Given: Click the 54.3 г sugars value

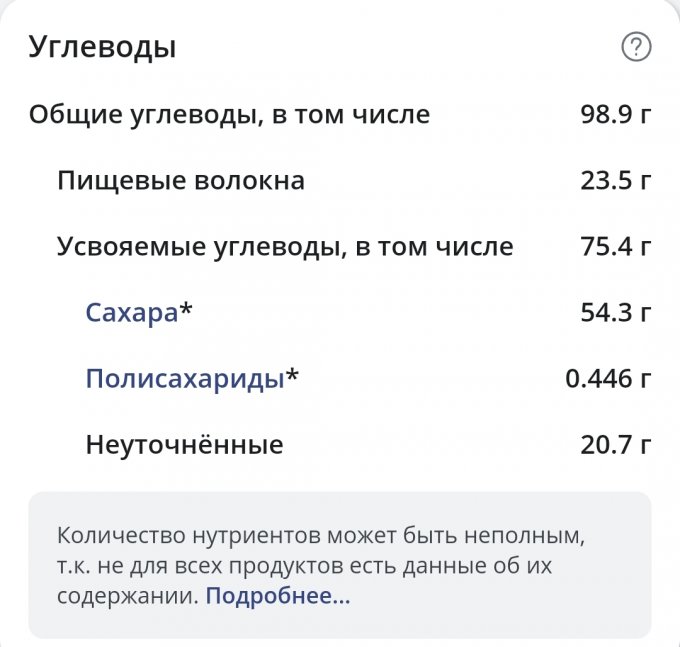Looking at the screenshot, I should click(x=615, y=313).
